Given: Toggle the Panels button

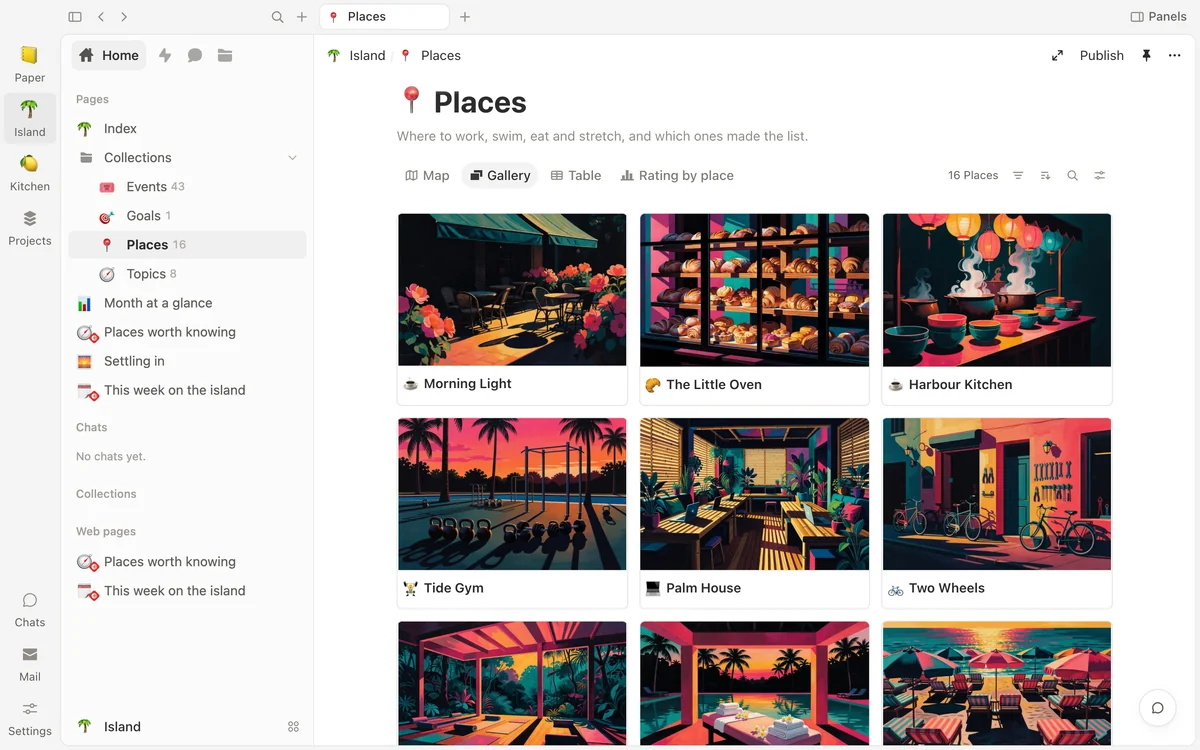Looking at the screenshot, I should pos(1158,17).
